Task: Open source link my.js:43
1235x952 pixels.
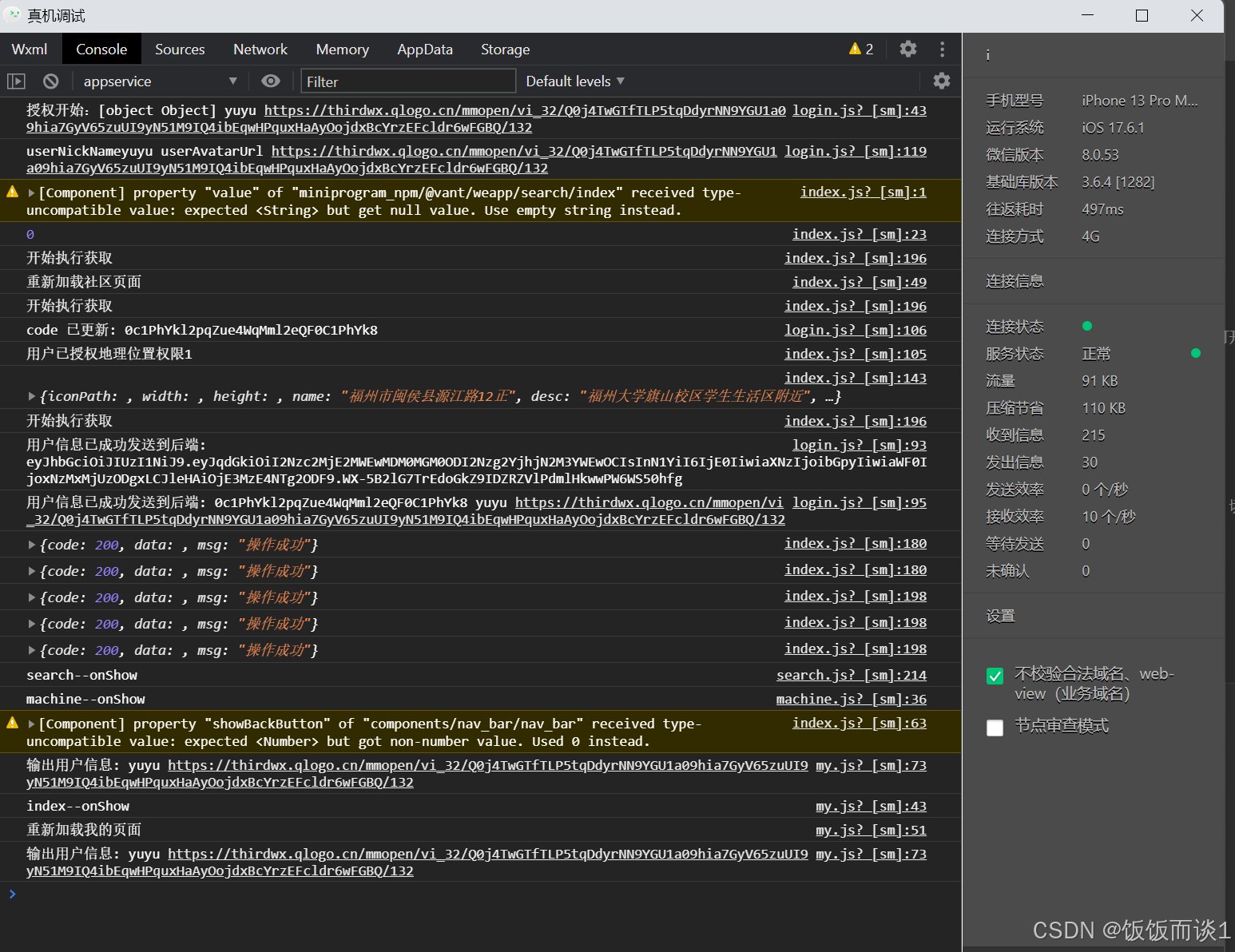Action: pos(871,806)
